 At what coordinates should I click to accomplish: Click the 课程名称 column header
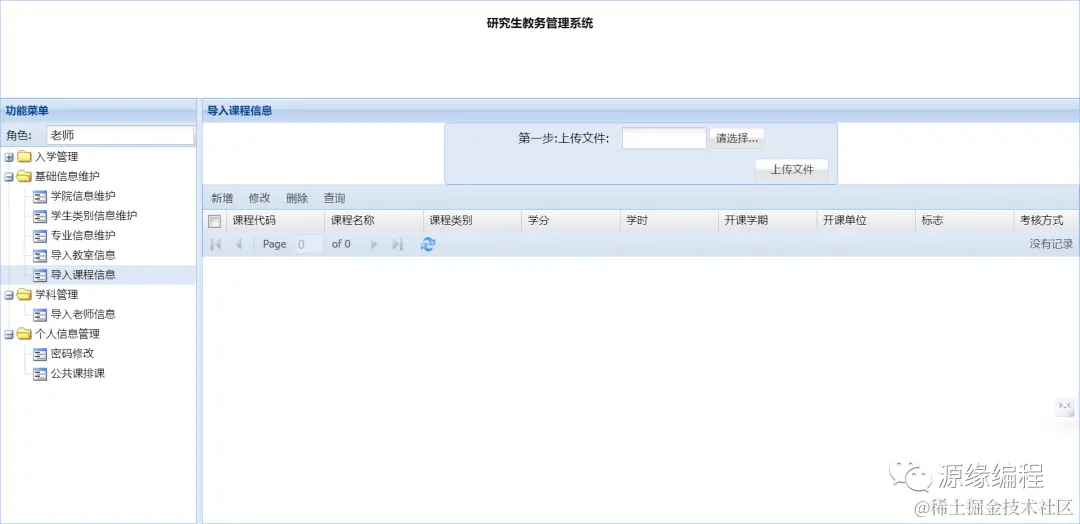374,221
